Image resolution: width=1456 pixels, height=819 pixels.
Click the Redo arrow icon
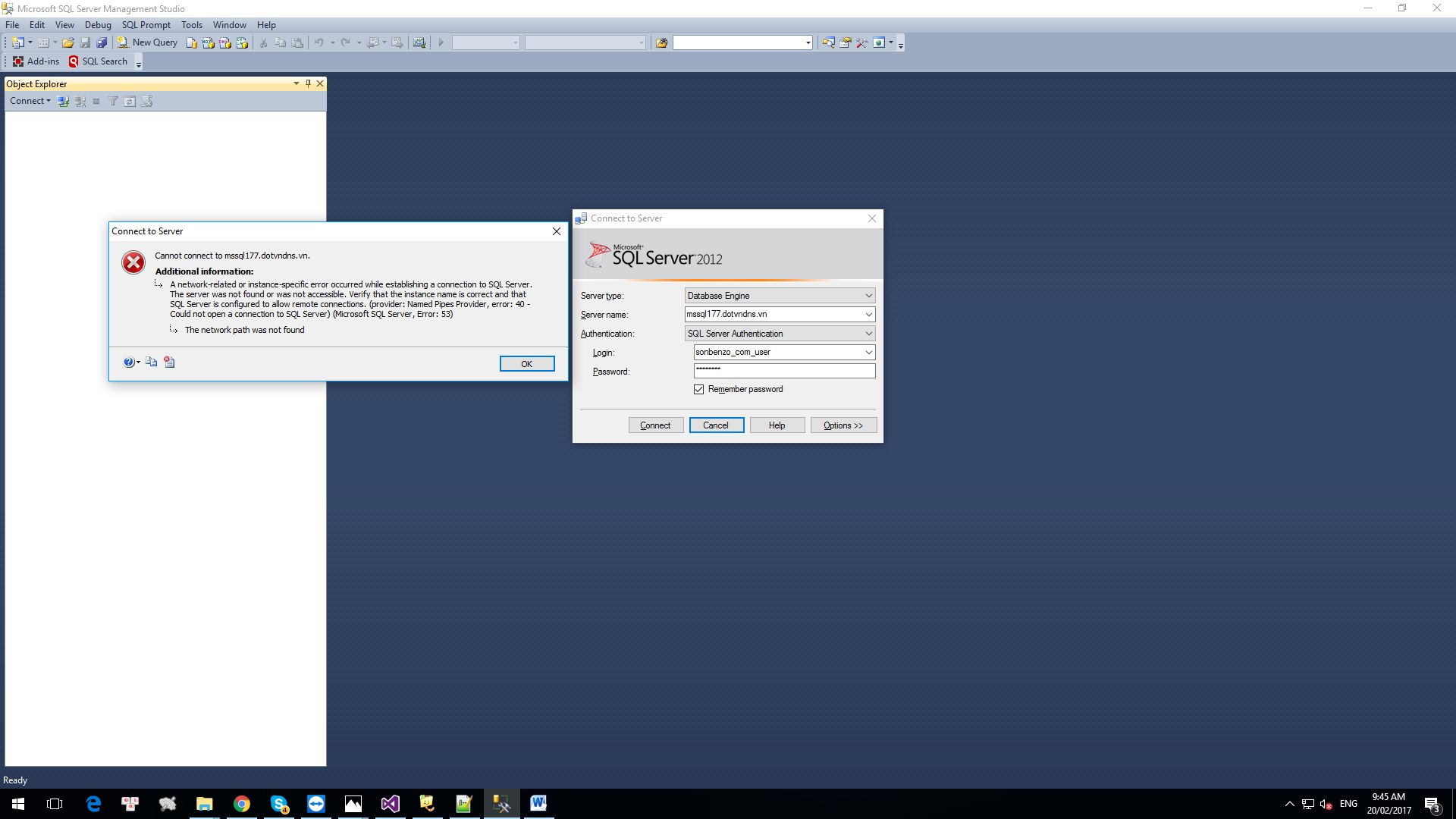346,42
